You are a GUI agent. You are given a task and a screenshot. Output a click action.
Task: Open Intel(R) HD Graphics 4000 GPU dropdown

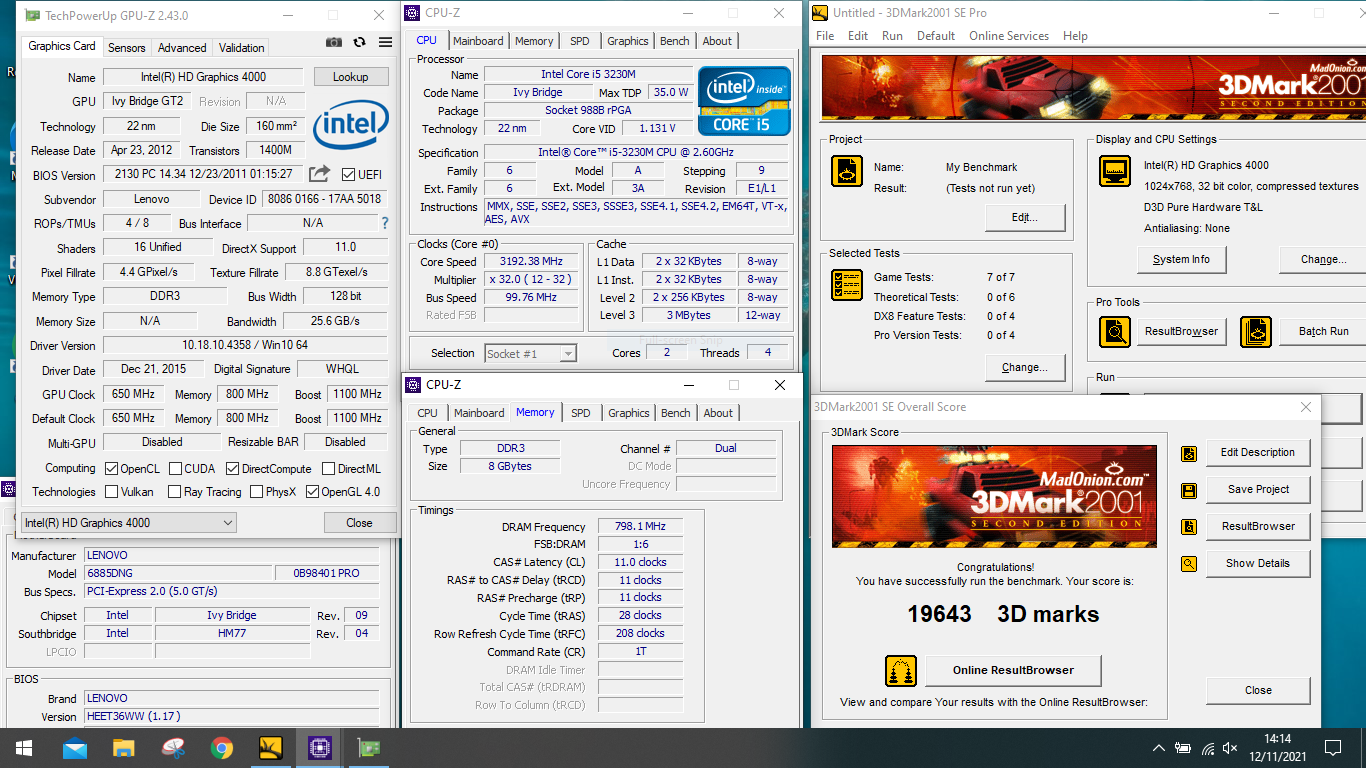coord(128,523)
